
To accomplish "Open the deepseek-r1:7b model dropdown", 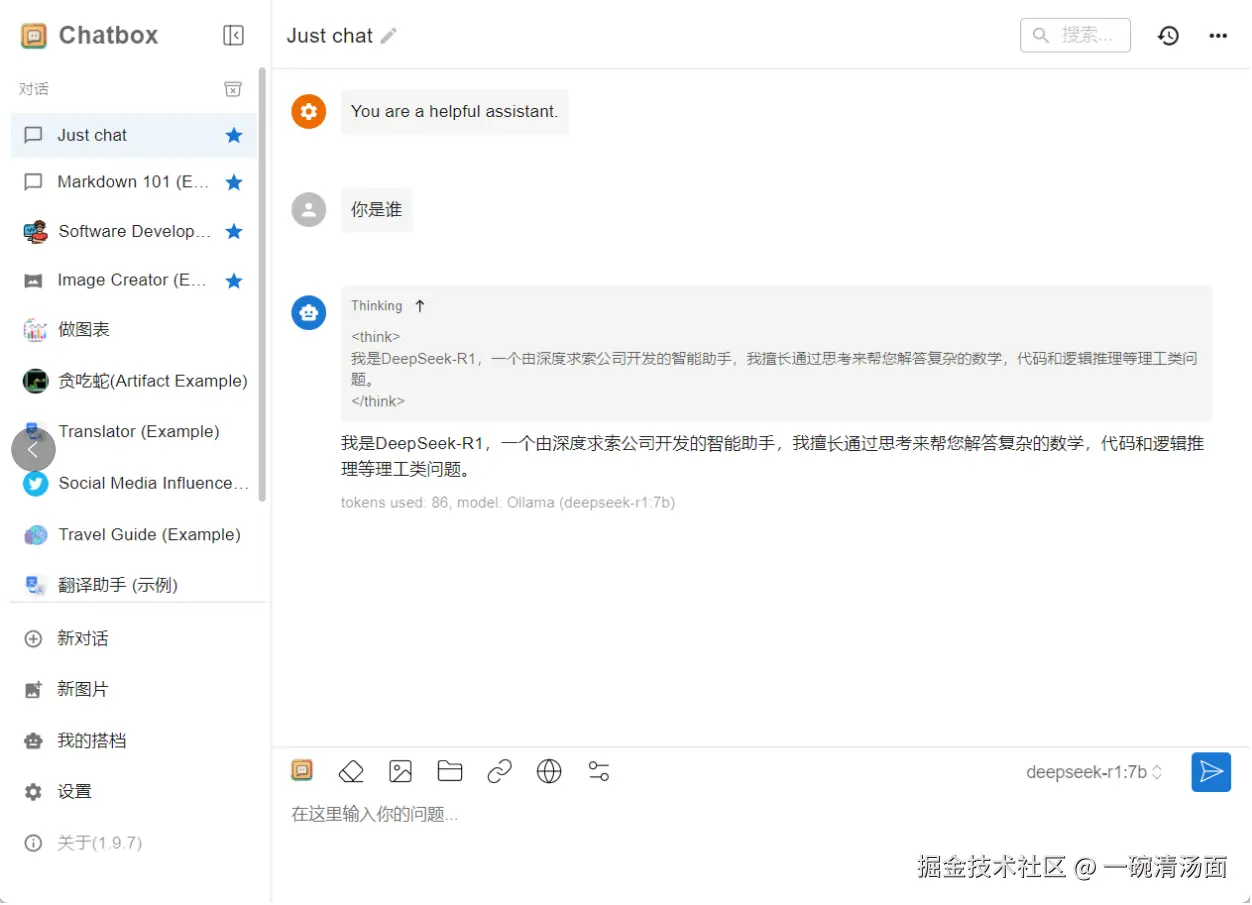I will pyautogui.click(x=1095, y=772).
